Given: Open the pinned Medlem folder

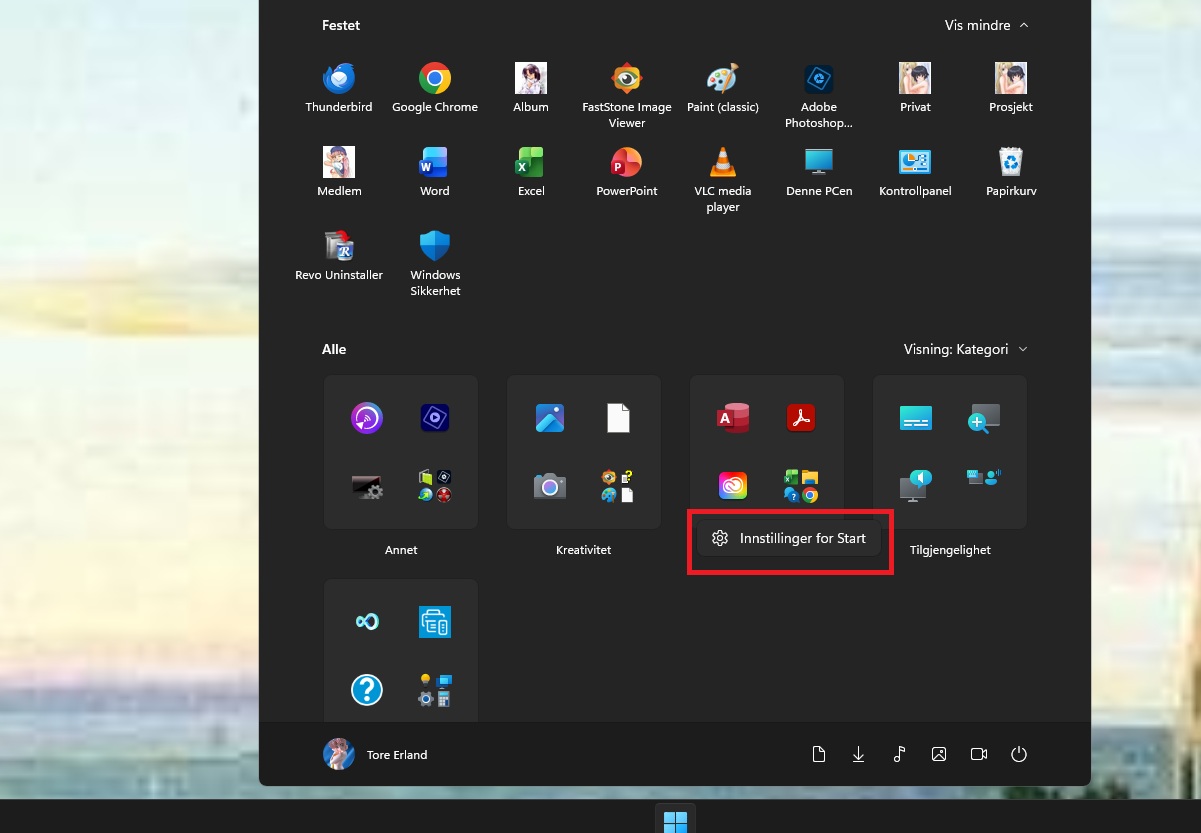Looking at the screenshot, I should click(339, 173).
